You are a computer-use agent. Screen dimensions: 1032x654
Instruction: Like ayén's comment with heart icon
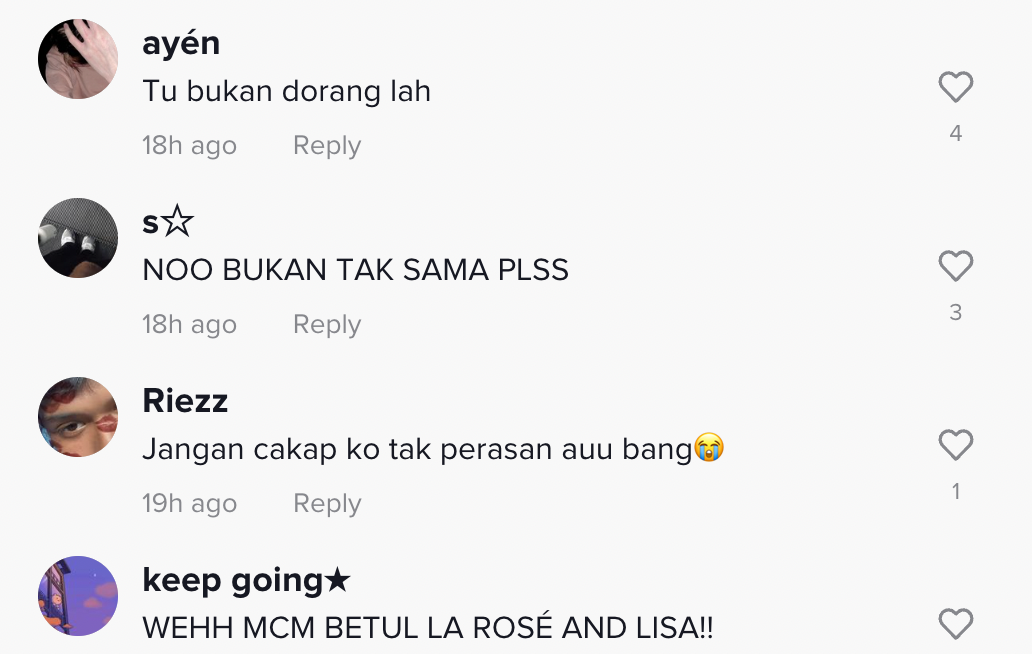pos(956,87)
